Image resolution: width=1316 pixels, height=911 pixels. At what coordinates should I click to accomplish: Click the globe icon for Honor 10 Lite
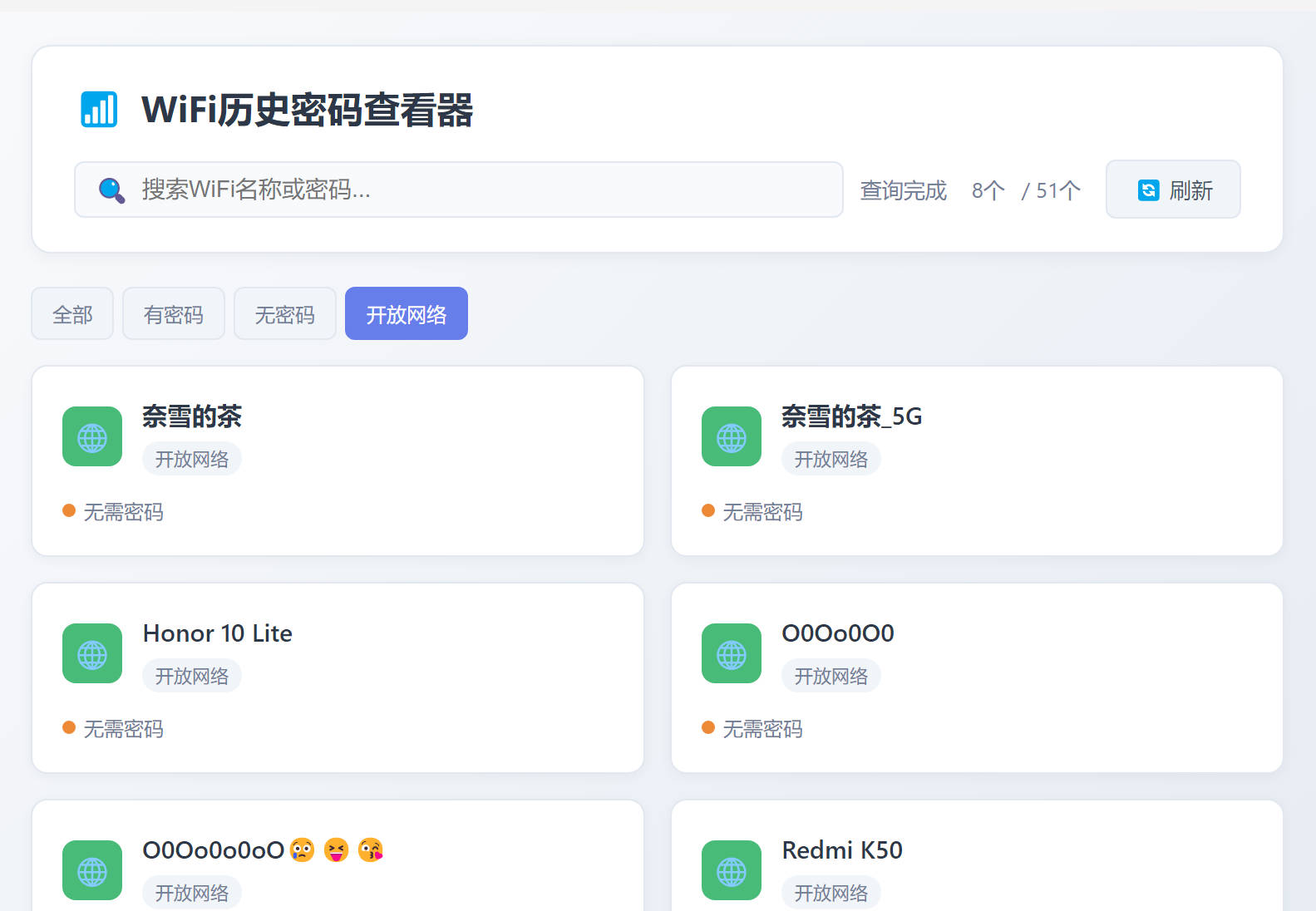[92, 653]
